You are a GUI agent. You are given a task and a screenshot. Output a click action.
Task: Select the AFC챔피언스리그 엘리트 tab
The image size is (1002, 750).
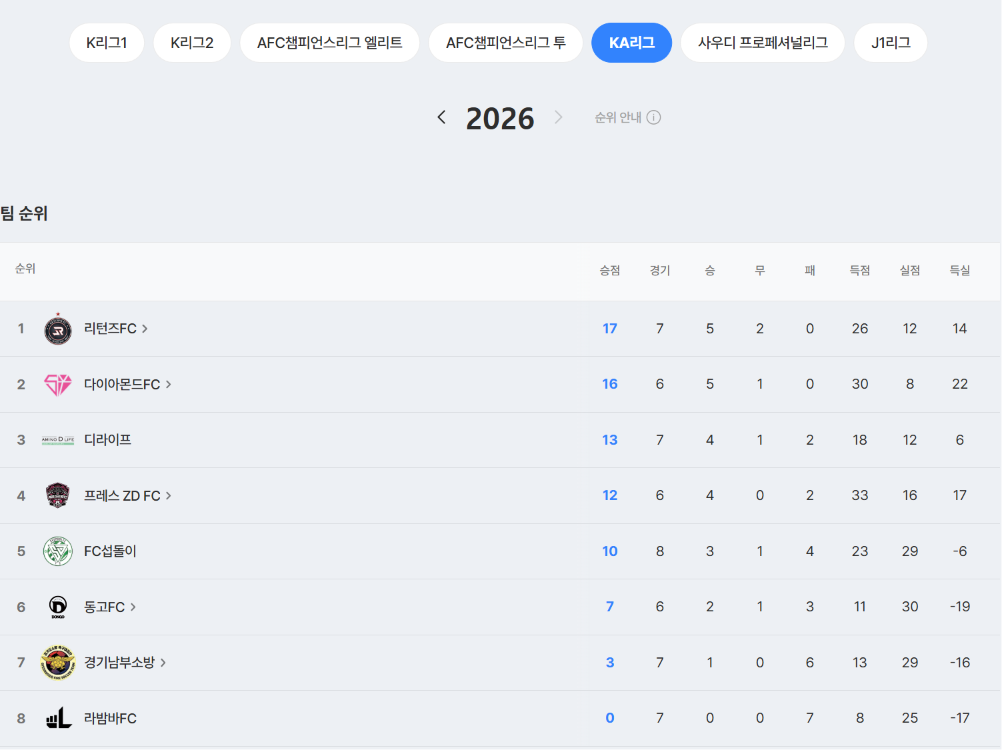[330, 43]
